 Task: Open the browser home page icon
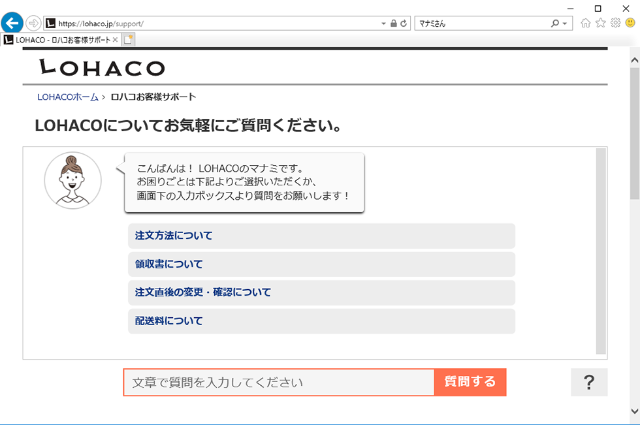(586, 22)
